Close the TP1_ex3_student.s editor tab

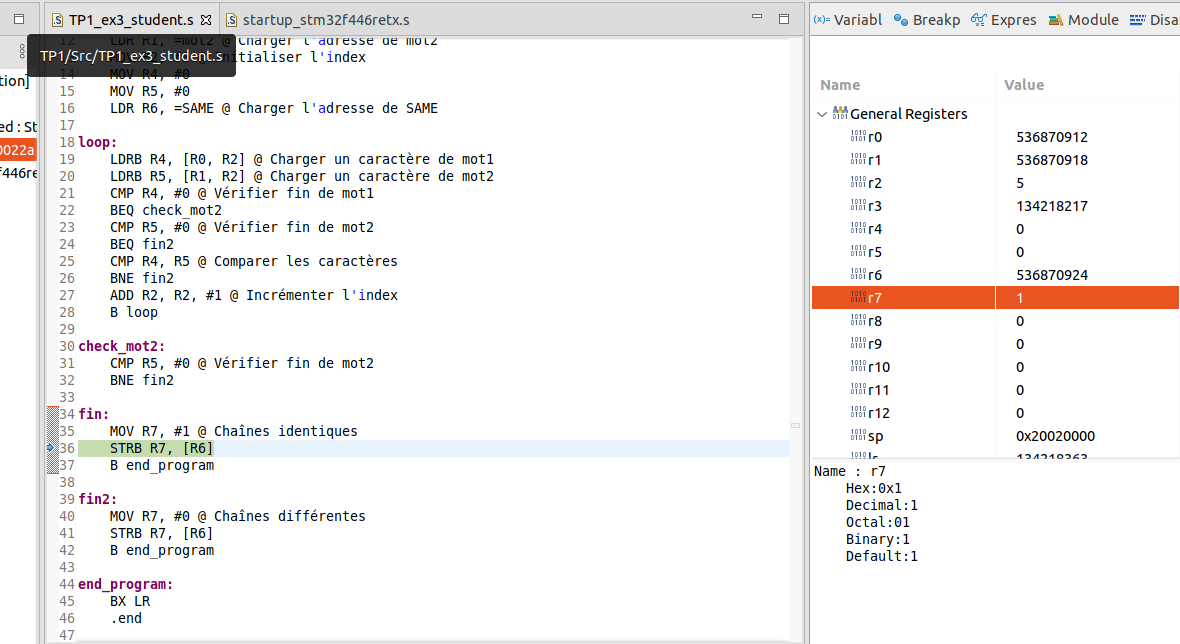point(205,20)
